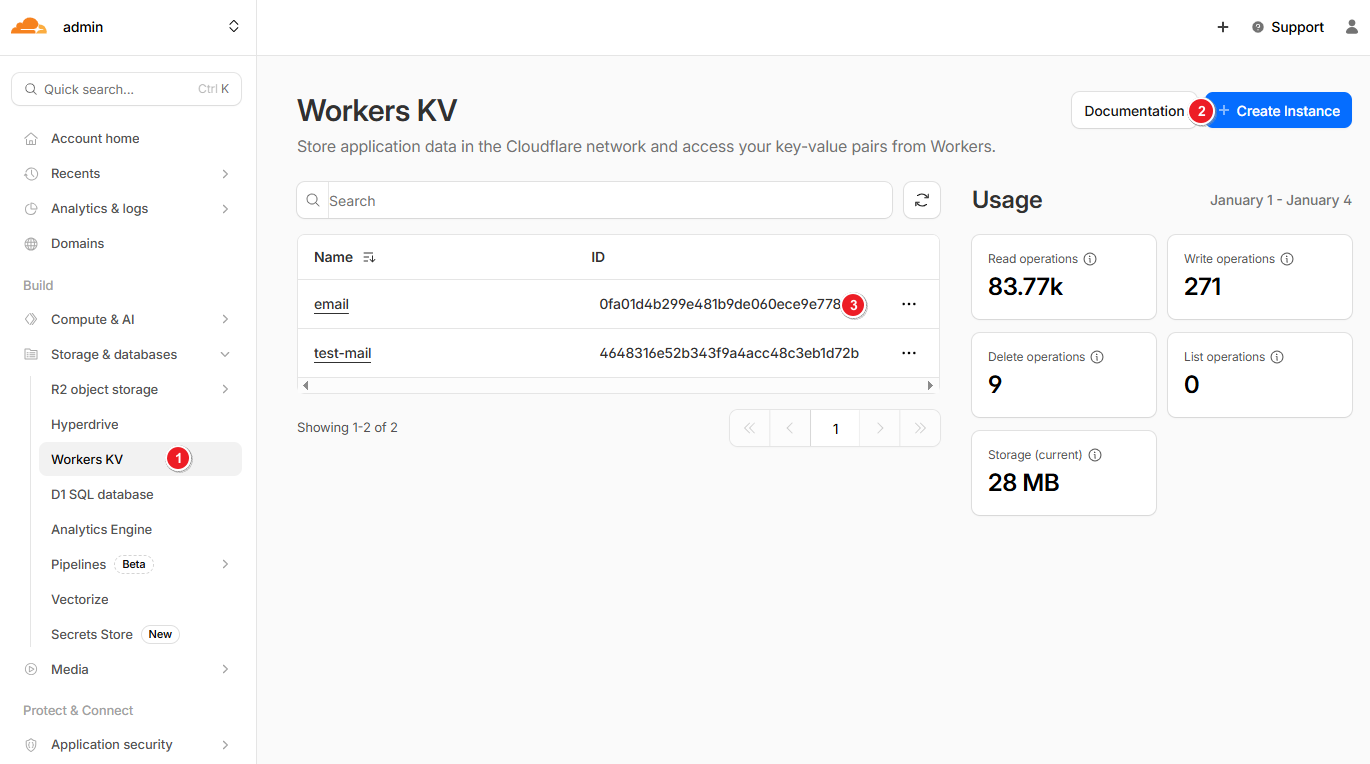This screenshot has height=764, width=1370.
Task: Open D1 SQL database in sidebar
Action: [102, 495]
